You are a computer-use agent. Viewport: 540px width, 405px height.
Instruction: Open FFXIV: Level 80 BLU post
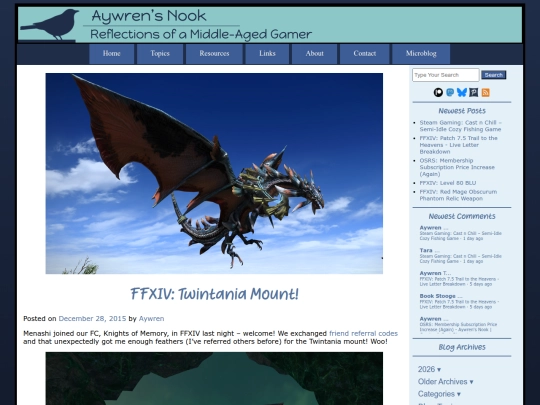[x=448, y=183]
